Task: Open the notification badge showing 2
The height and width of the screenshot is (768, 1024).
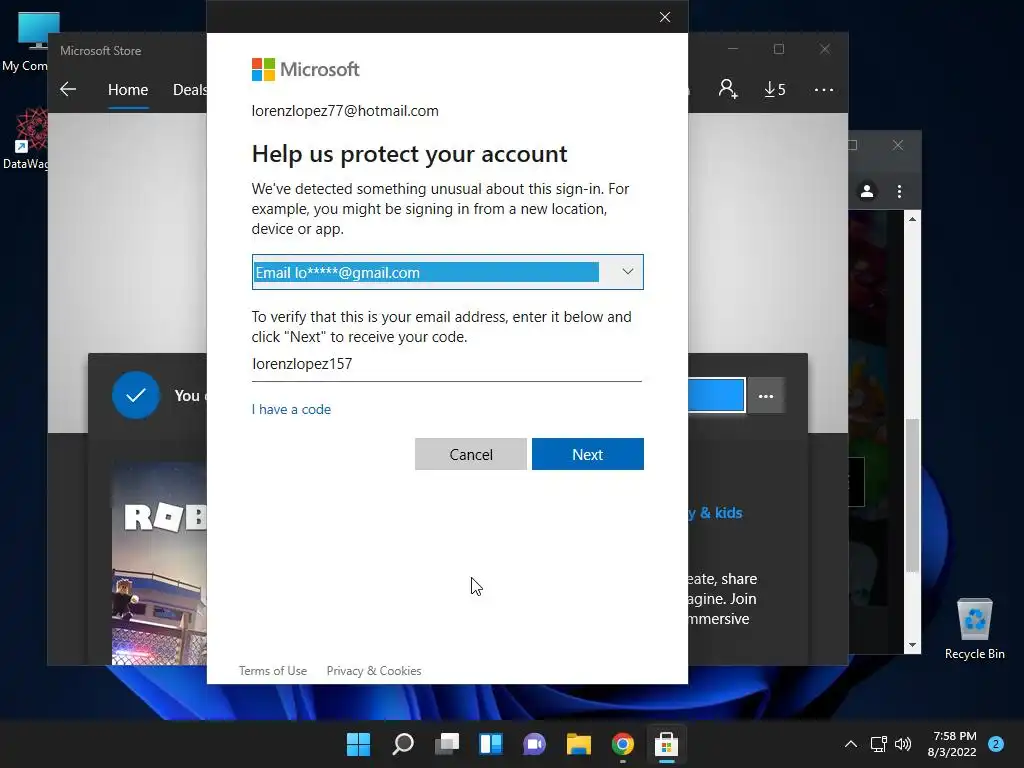Action: (x=996, y=744)
